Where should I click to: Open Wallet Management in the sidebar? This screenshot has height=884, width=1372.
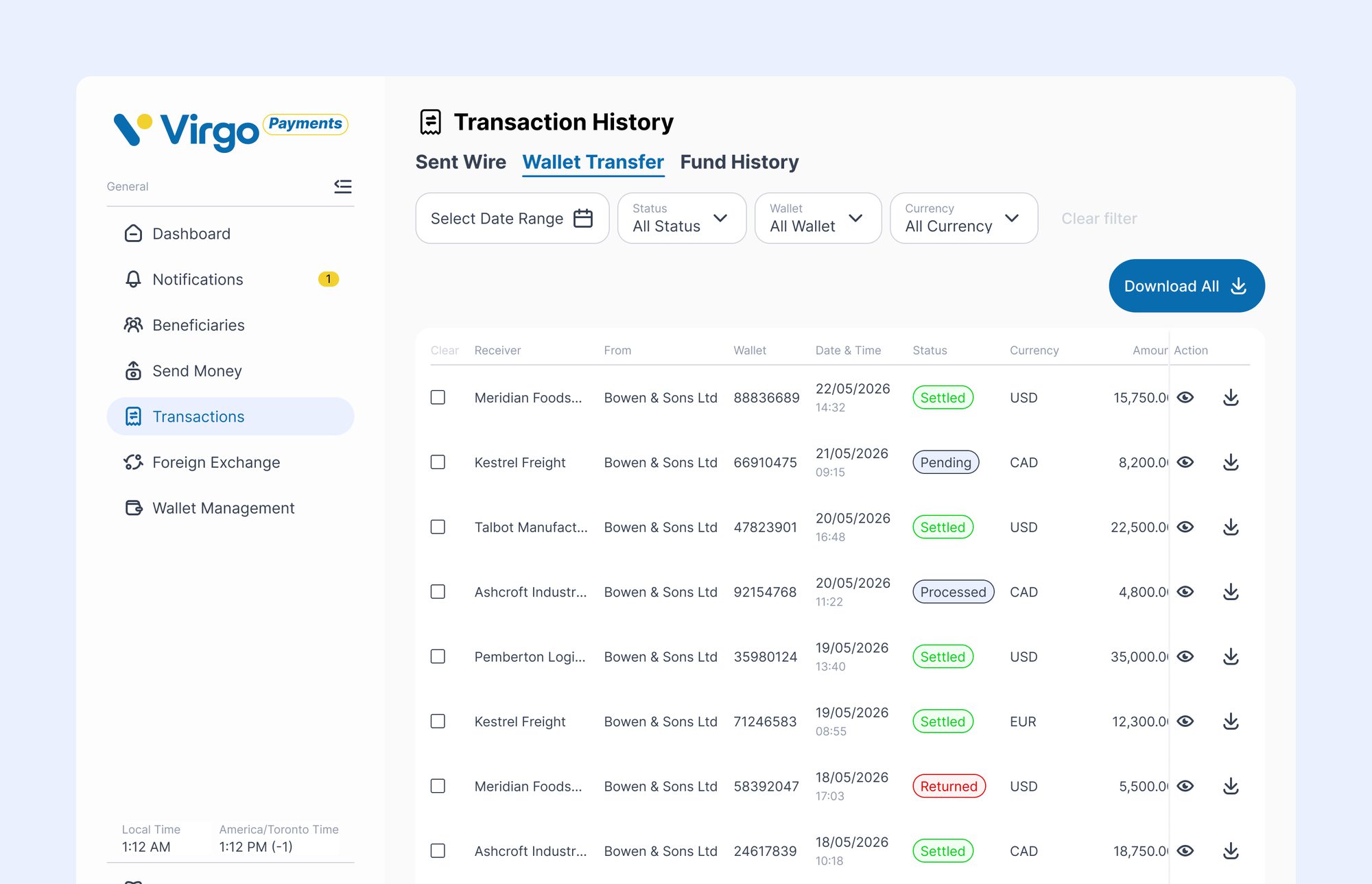pos(230,508)
